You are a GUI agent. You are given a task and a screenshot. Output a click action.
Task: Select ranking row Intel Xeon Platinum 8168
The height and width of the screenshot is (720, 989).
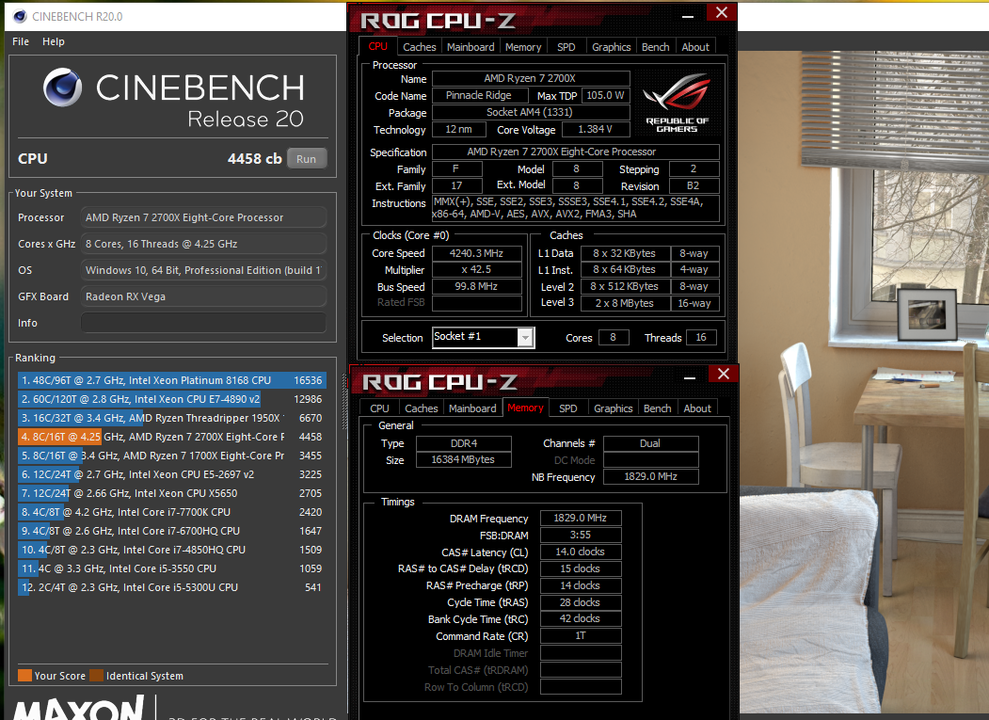(x=172, y=380)
